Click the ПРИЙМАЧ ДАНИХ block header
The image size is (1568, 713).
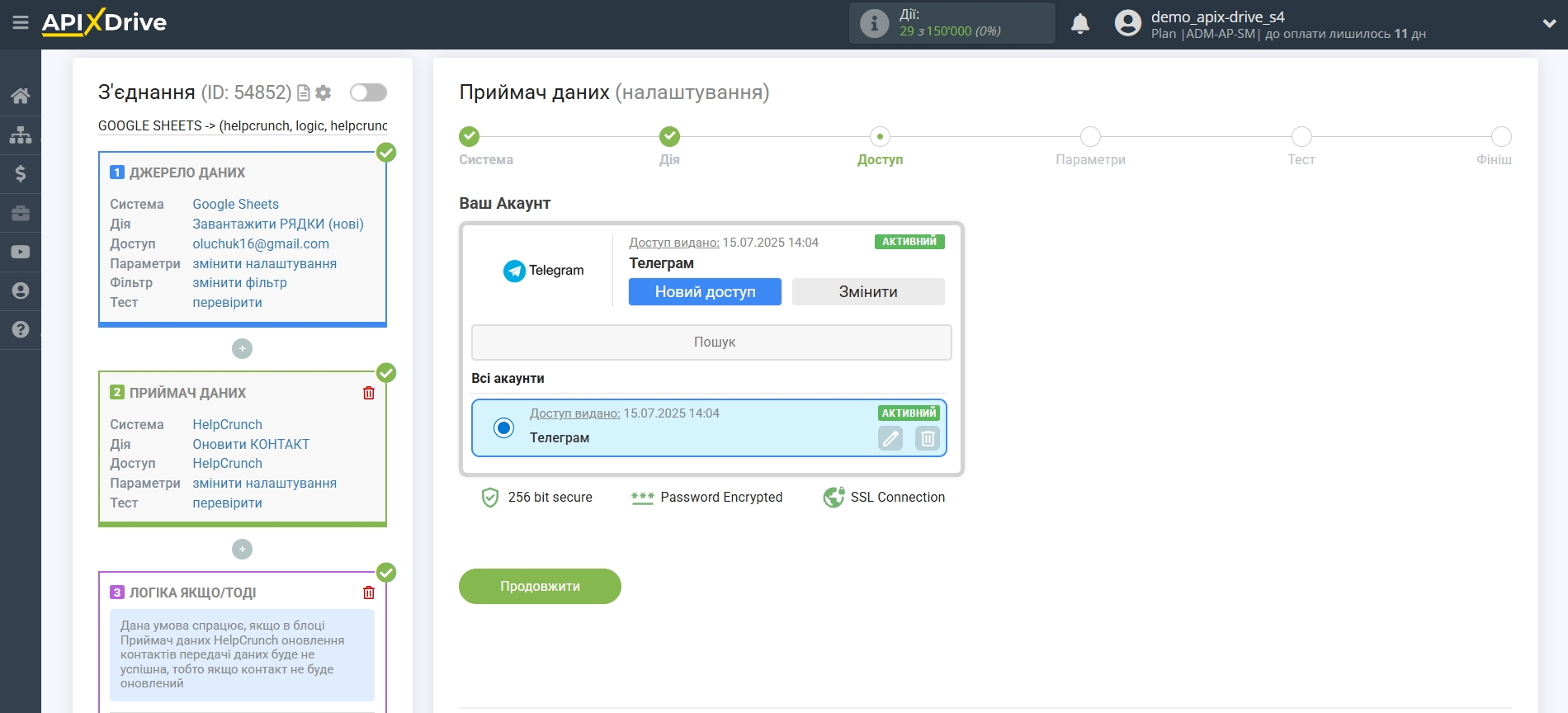tap(187, 393)
